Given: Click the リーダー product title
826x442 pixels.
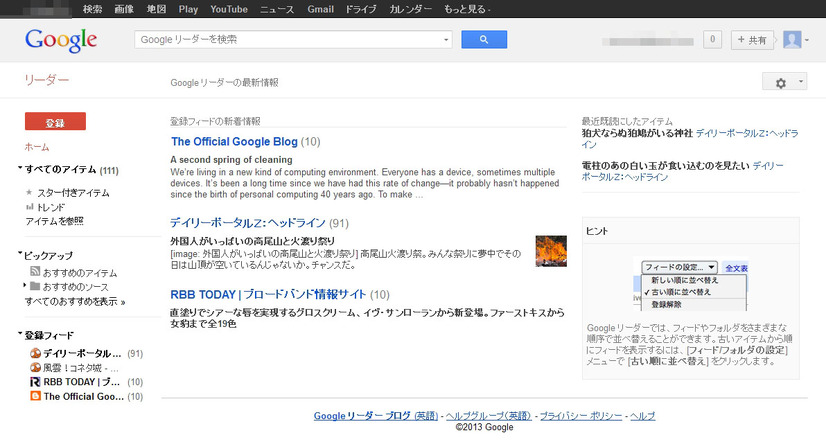Looking at the screenshot, I should coord(47,80).
